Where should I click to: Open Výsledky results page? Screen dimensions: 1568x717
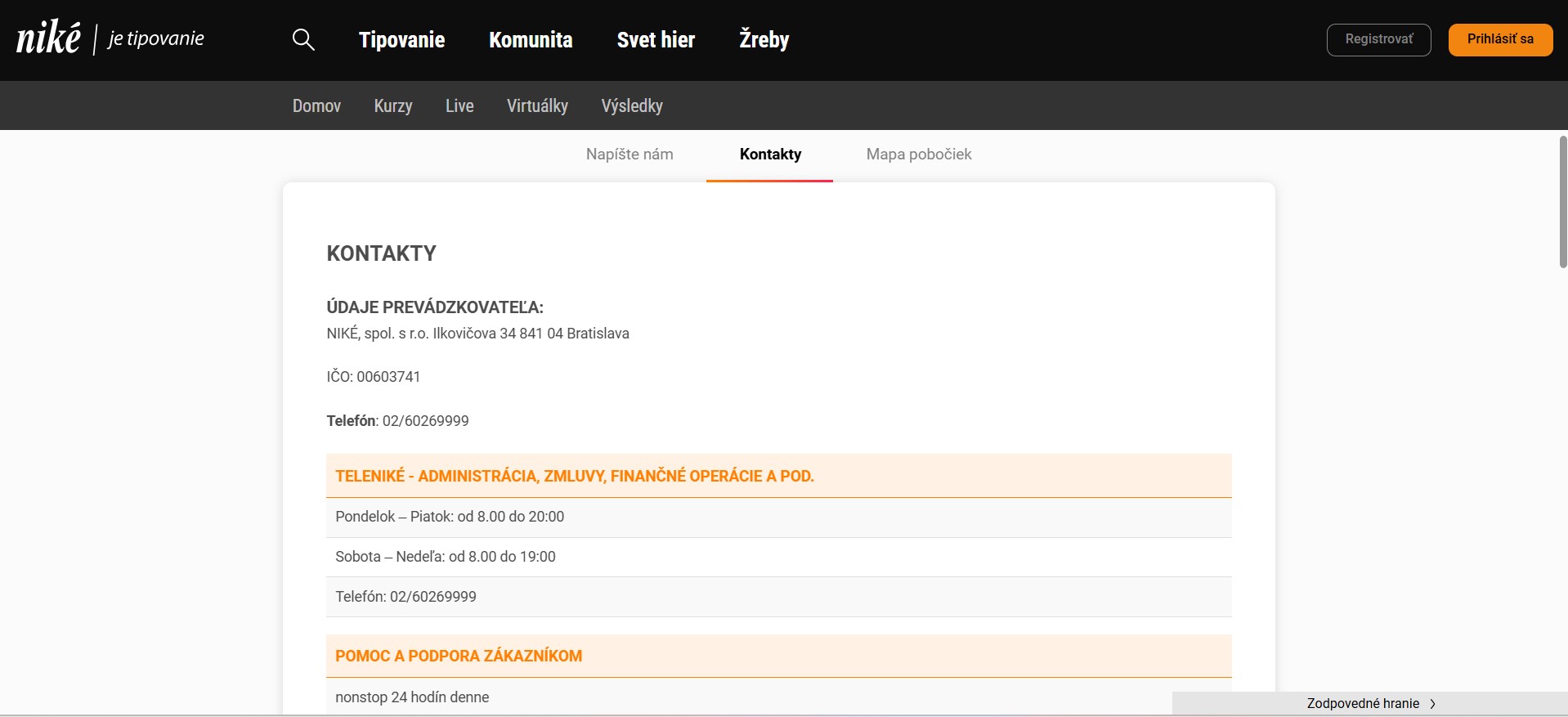click(x=632, y=105)
